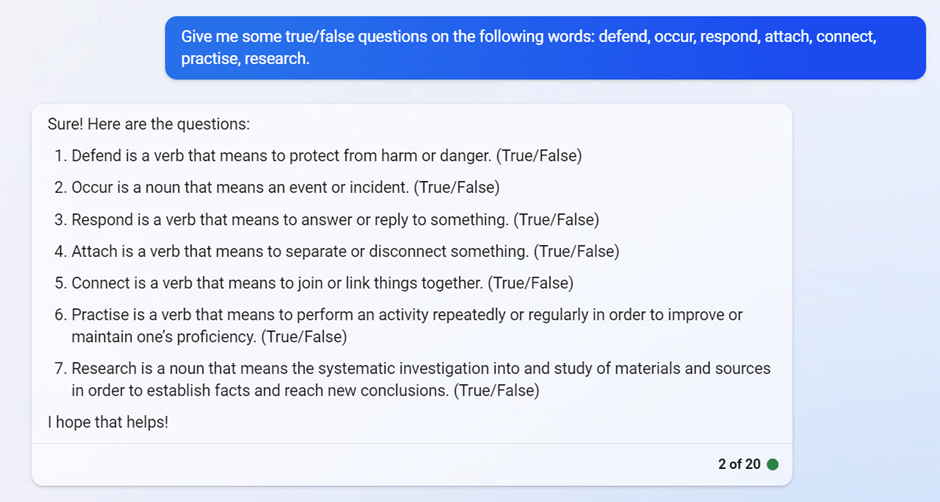940x502 pixels.
Task: Click the "2 of 20" message counter
Action: pos(739,465)
